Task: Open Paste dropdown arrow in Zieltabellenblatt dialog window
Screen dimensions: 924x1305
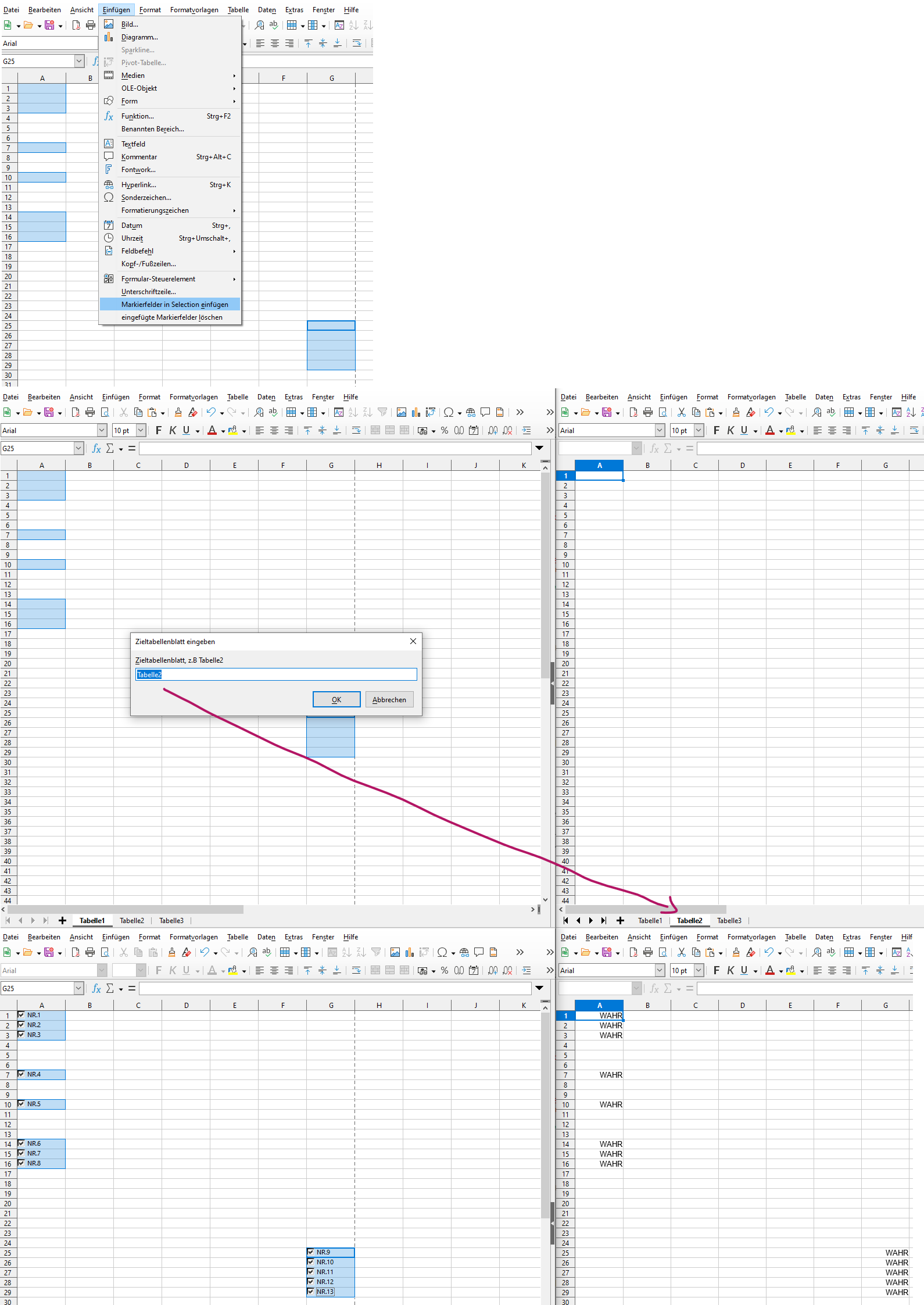Action: point(163,413)
